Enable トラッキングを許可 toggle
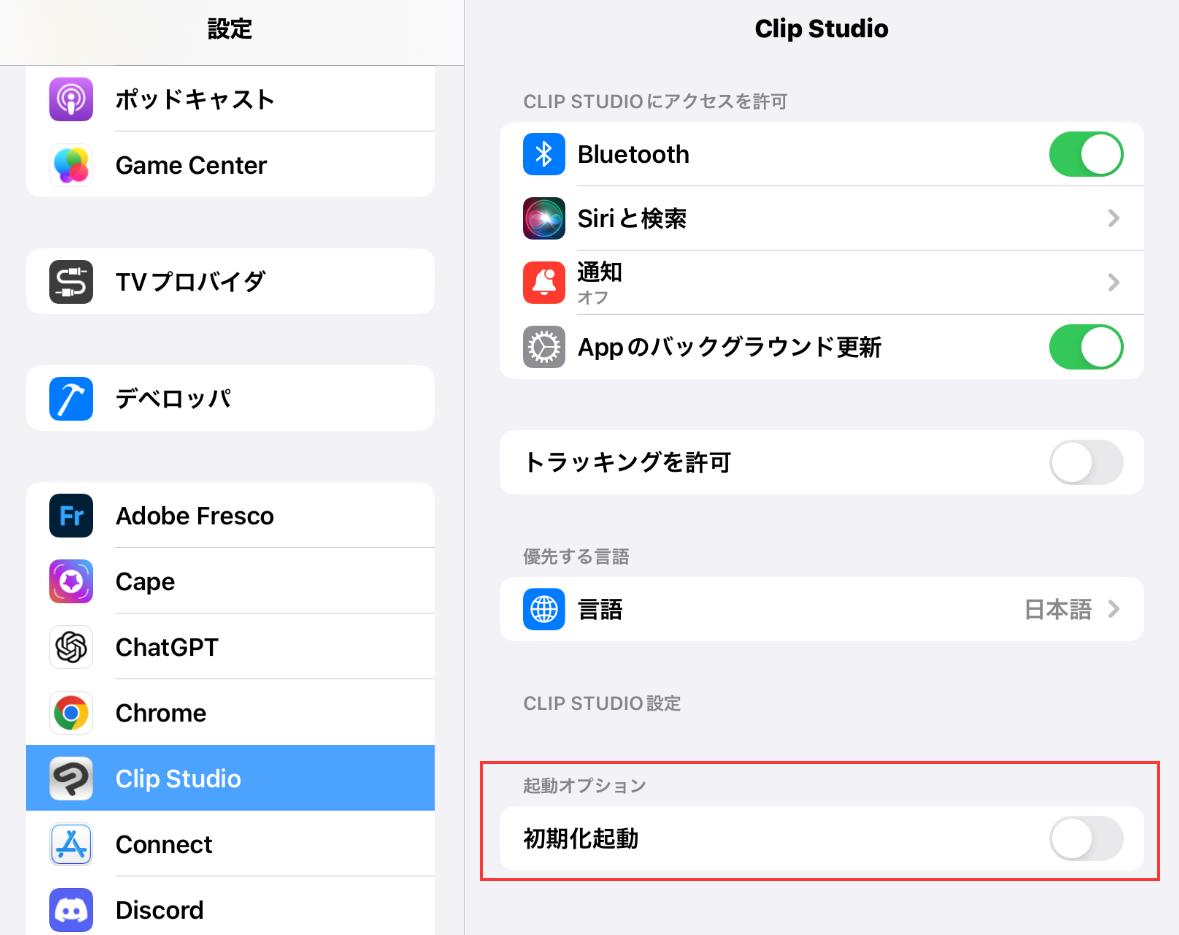The image size is (1179, 935). 1086,463
